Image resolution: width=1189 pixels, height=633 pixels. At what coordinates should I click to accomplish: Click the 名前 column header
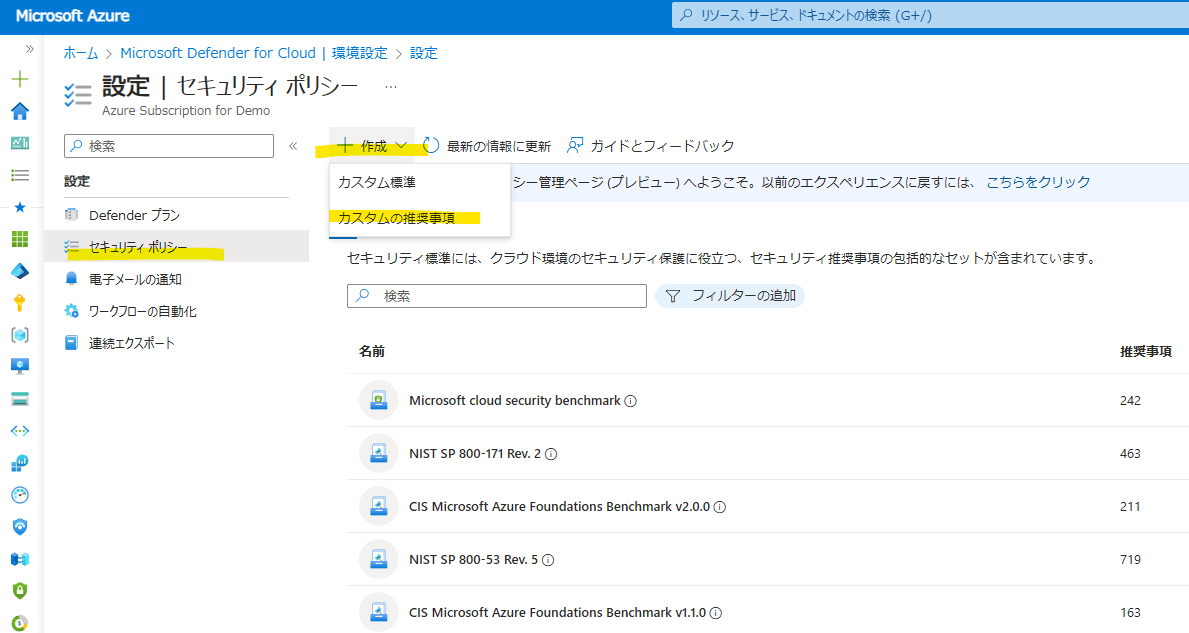(x=372, y=351)
